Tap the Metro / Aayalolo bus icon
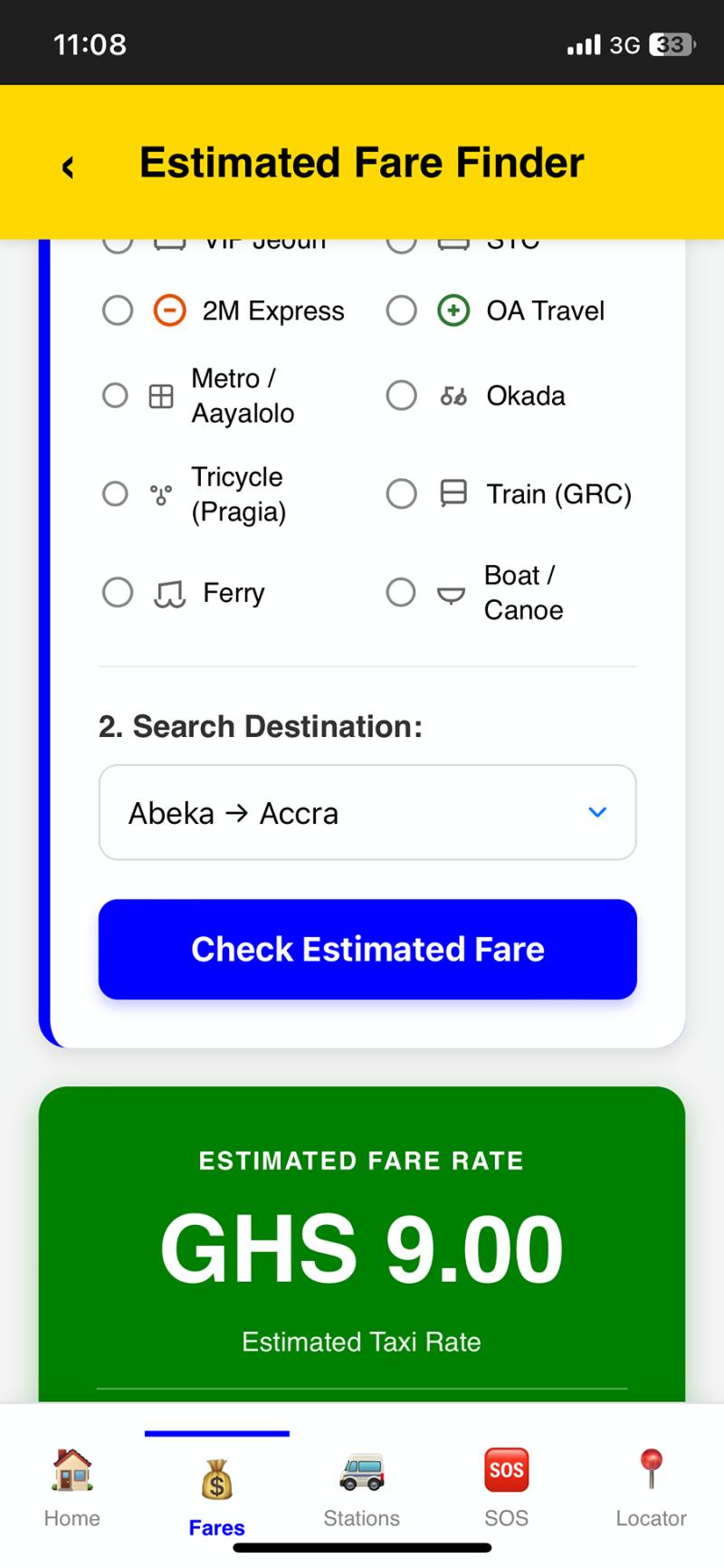The image size is (724, 1568). coord(161,396)
